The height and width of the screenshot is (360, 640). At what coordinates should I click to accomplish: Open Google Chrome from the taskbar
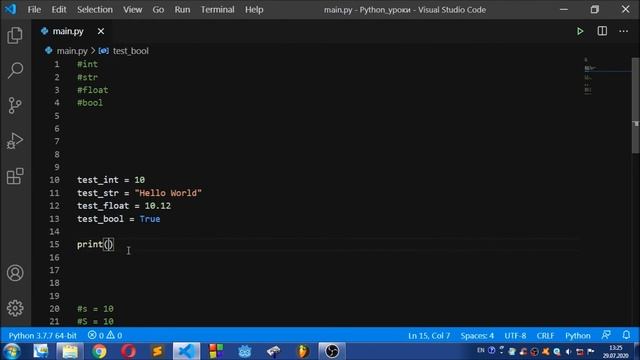pos(99,351)
